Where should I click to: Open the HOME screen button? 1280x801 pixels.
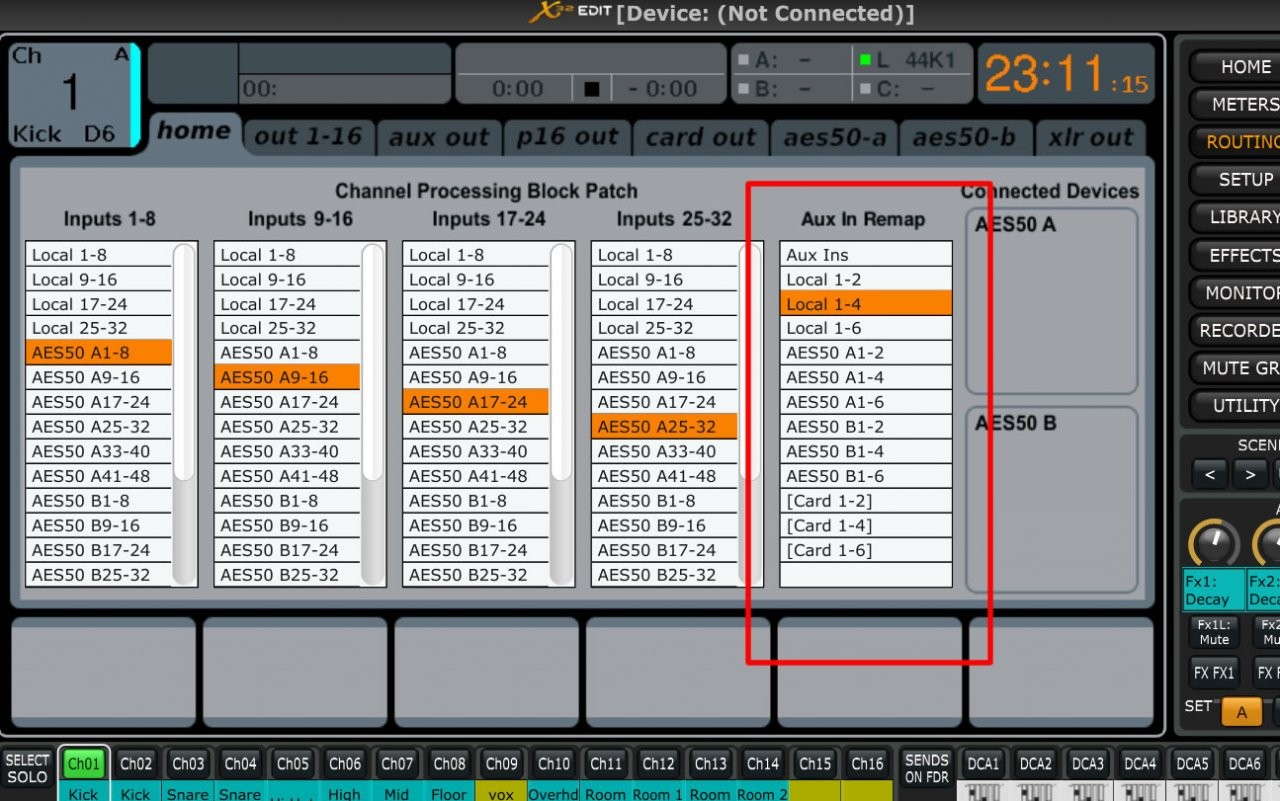(1236, 67)
